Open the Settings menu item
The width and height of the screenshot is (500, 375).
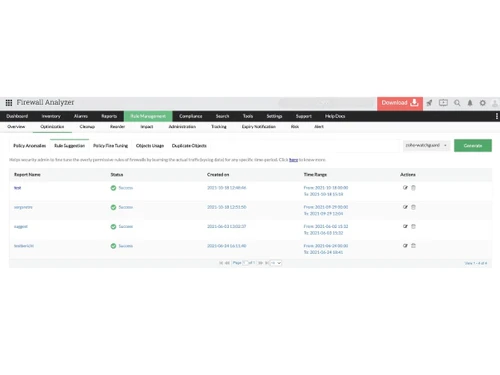pyautogui.click(x=274, y=116)
